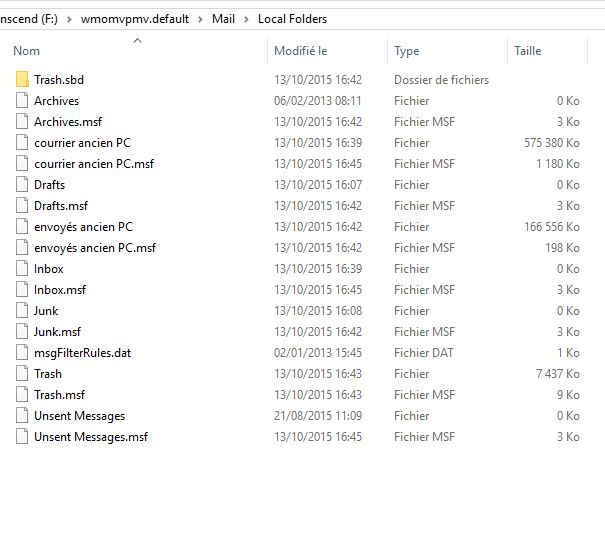Select the msgFilterRules.dat file icon
The height and width of the screenshot is (538, 605).
(23, 353)
